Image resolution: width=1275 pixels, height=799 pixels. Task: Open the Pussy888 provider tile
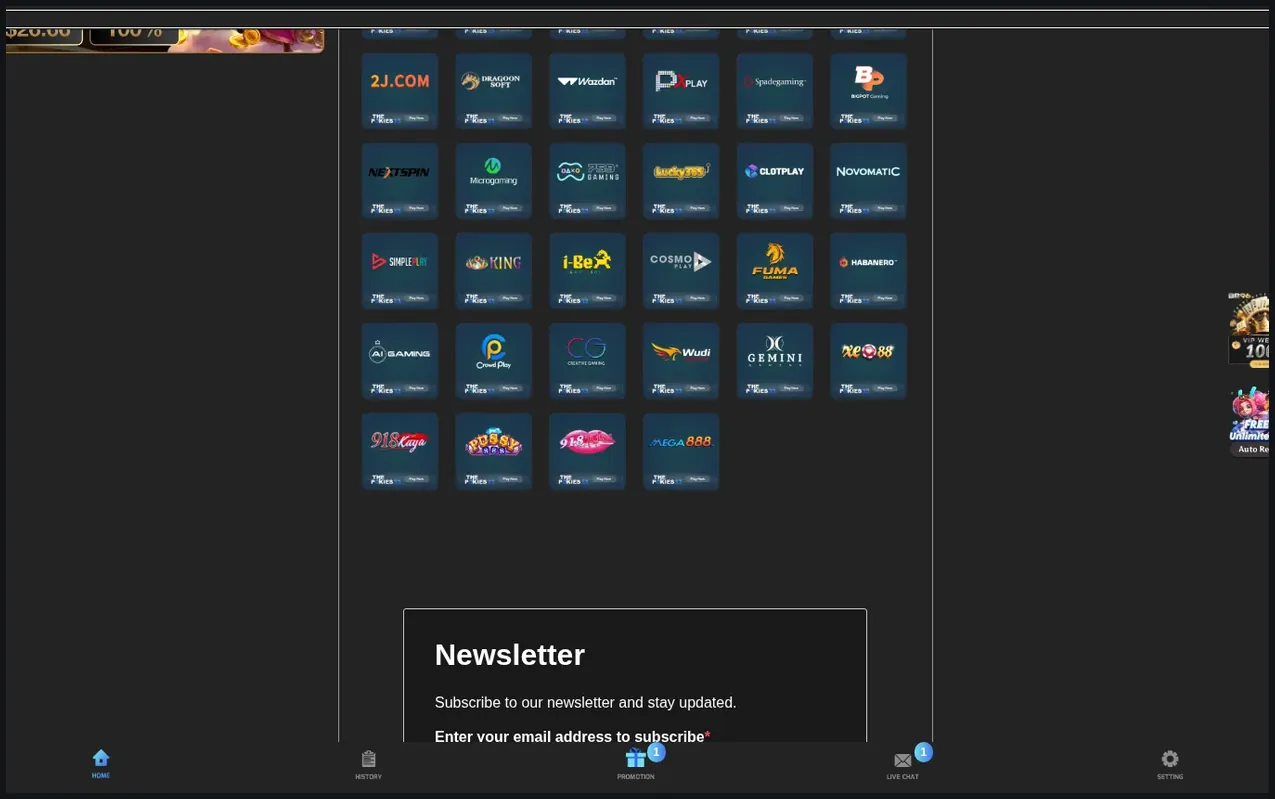coord(493,451)
